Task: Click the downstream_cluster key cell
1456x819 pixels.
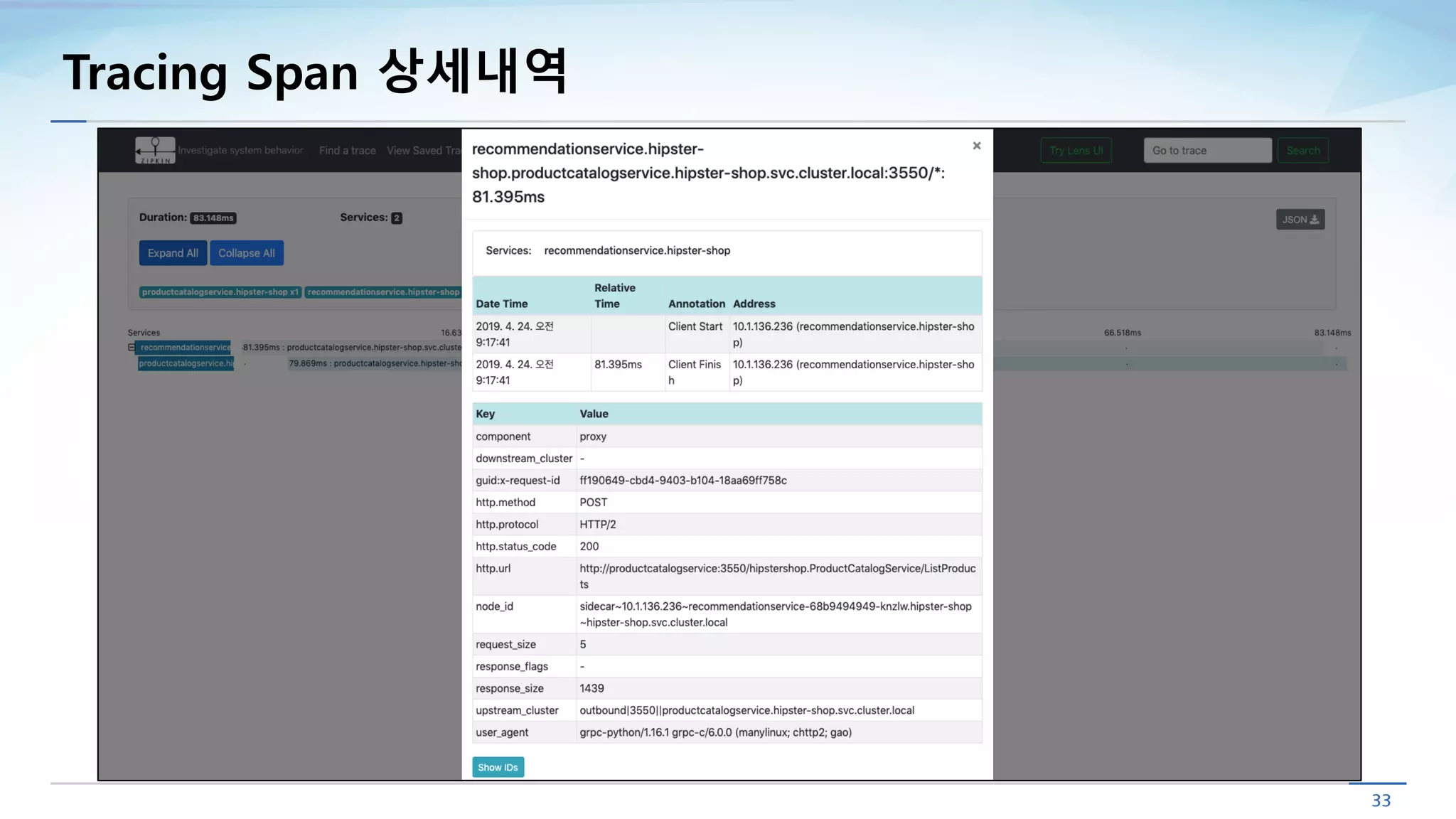Action: point(524,459)
